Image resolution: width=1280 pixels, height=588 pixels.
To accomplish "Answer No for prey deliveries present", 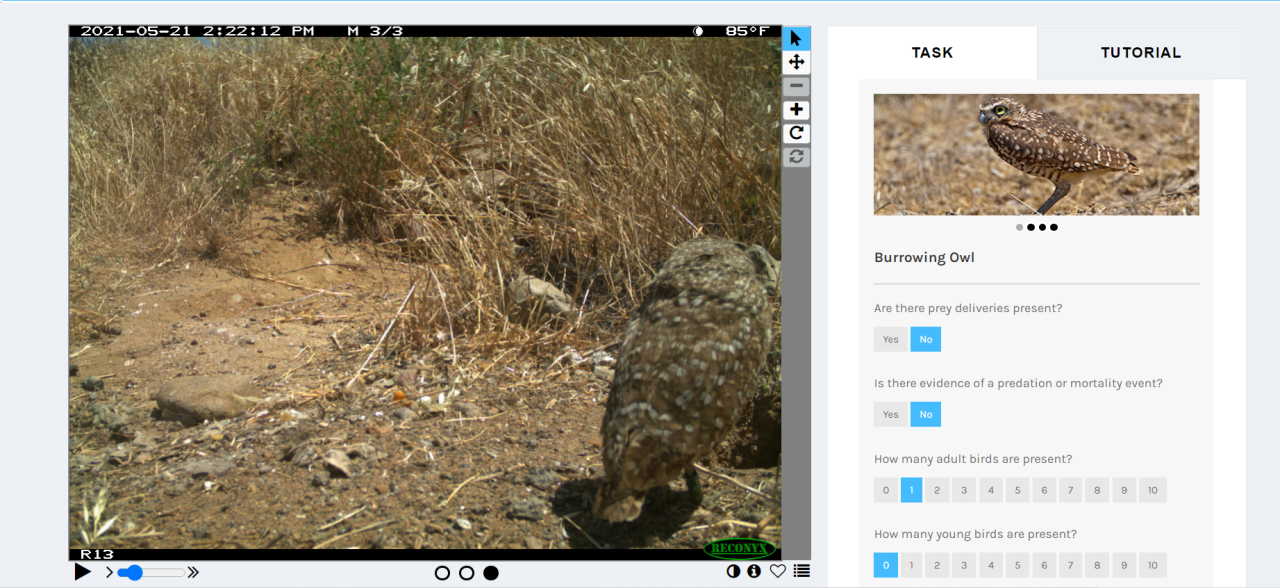I will coord(926,339).
